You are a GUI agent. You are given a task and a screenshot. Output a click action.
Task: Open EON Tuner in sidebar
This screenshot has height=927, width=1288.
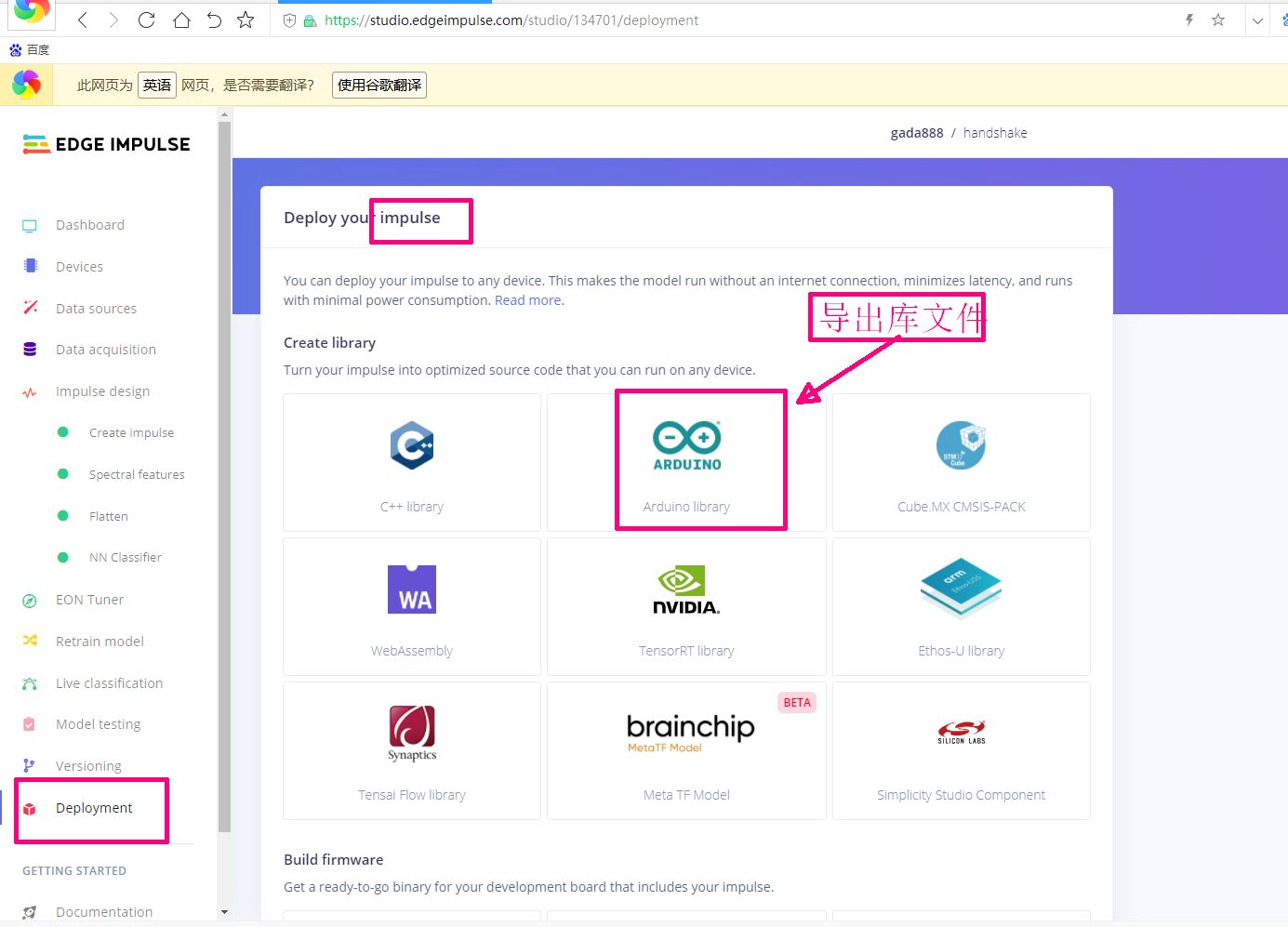89,600
